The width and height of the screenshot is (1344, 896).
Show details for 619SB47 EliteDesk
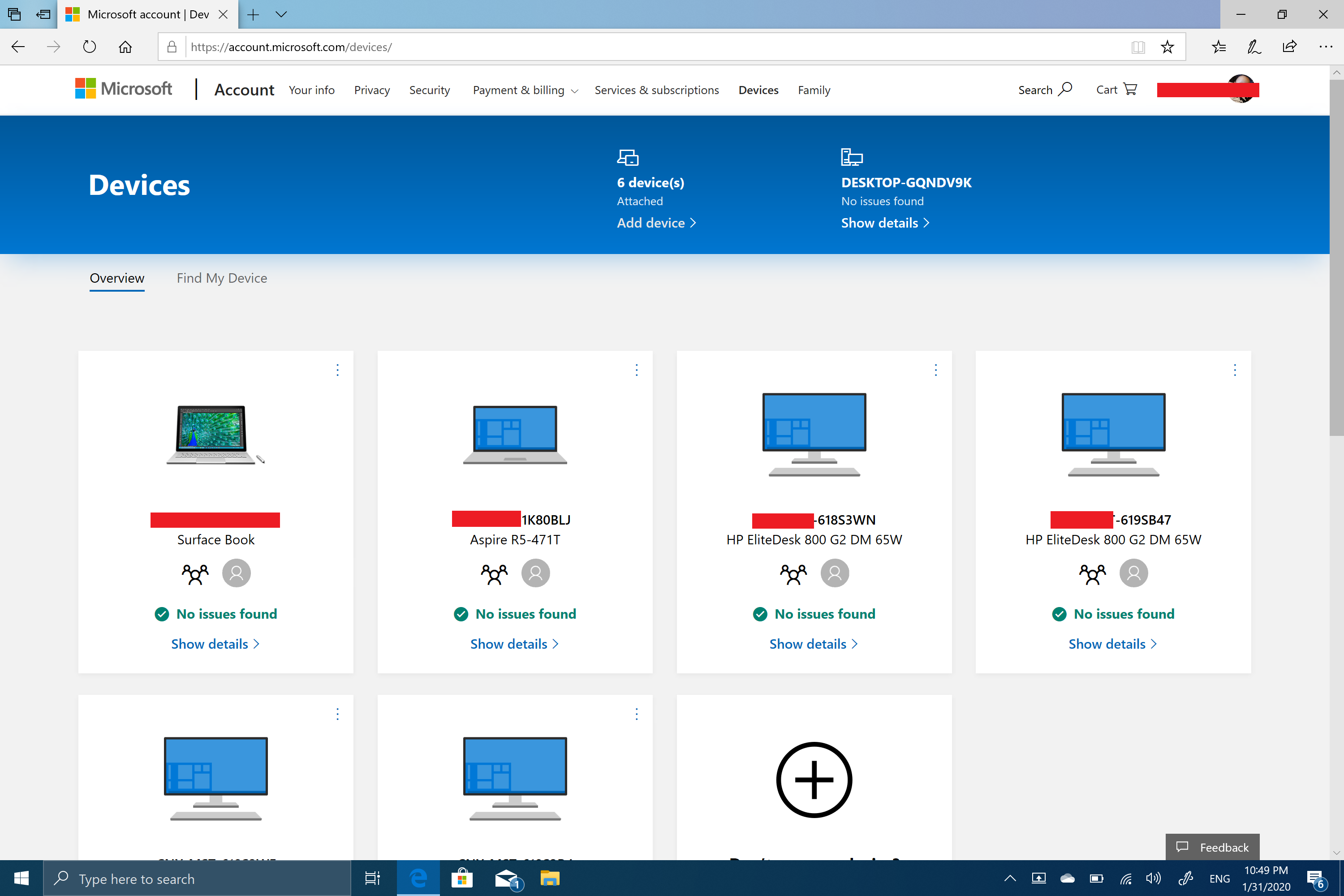click(1112, 644)
